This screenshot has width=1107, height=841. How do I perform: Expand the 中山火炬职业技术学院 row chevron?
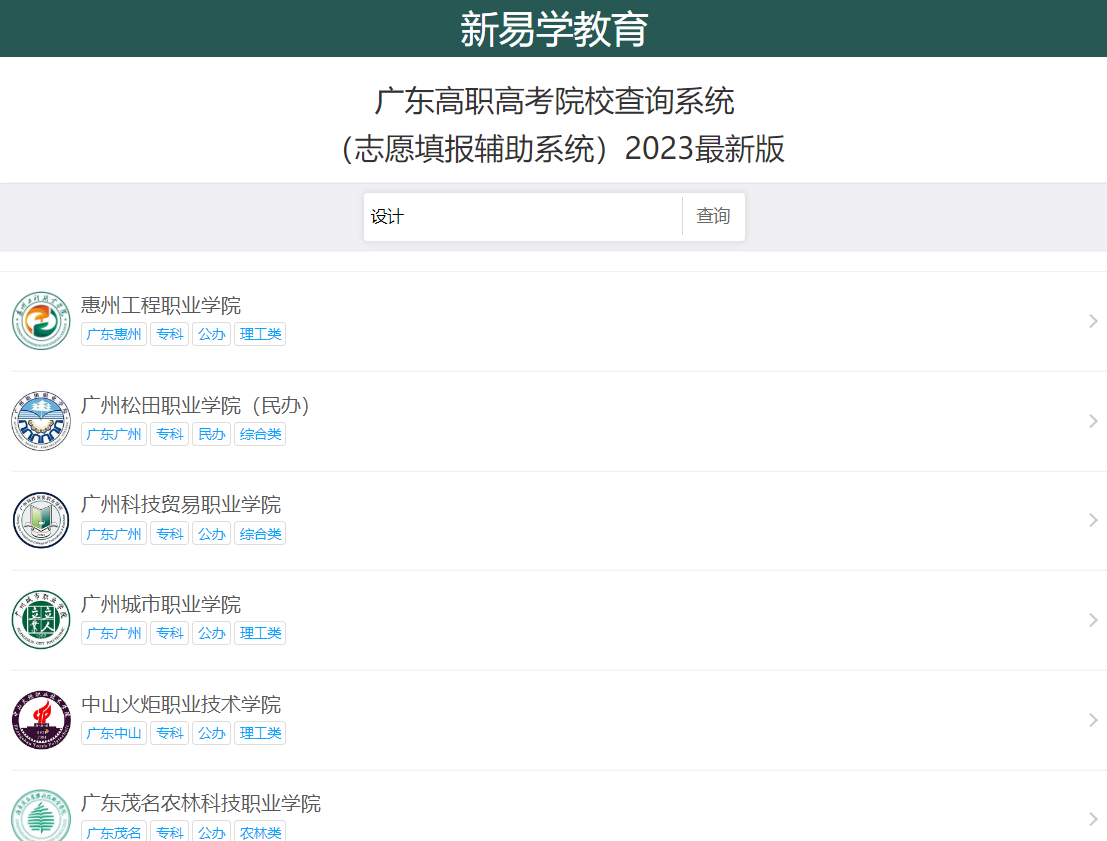1092,719
